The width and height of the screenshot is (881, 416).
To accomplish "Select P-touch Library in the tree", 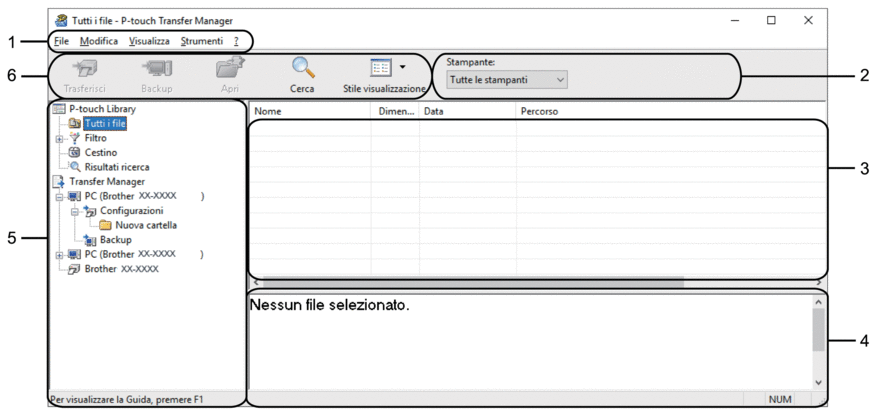I will tap(102, 108).
